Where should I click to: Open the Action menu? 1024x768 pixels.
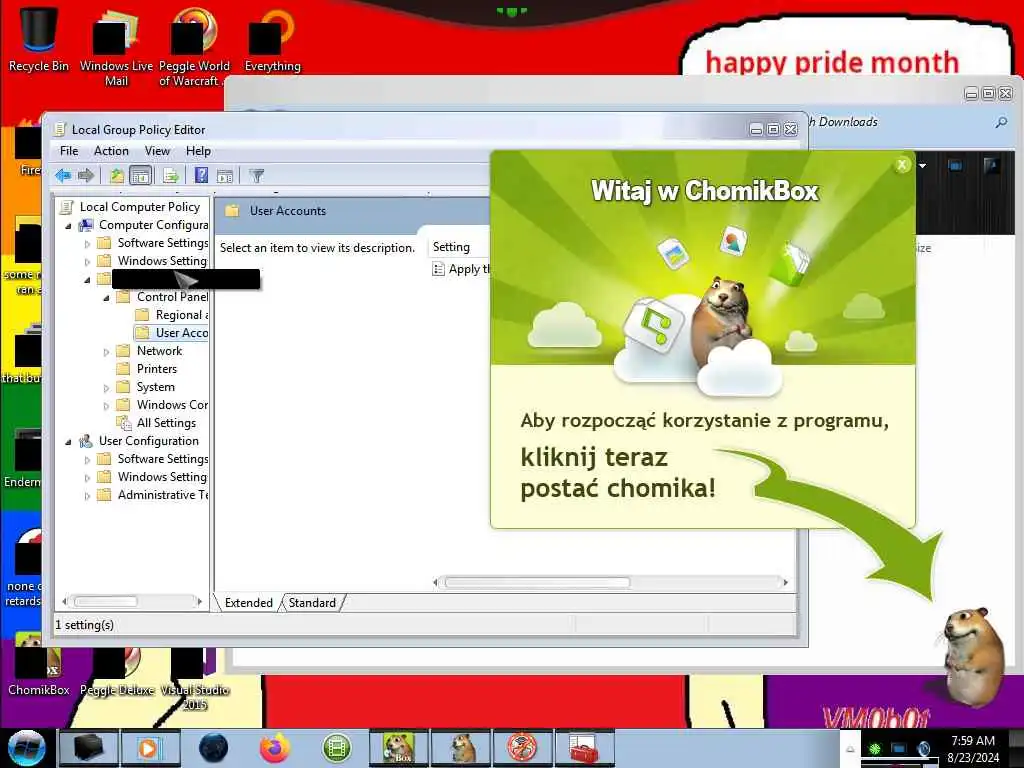point(111,151)
